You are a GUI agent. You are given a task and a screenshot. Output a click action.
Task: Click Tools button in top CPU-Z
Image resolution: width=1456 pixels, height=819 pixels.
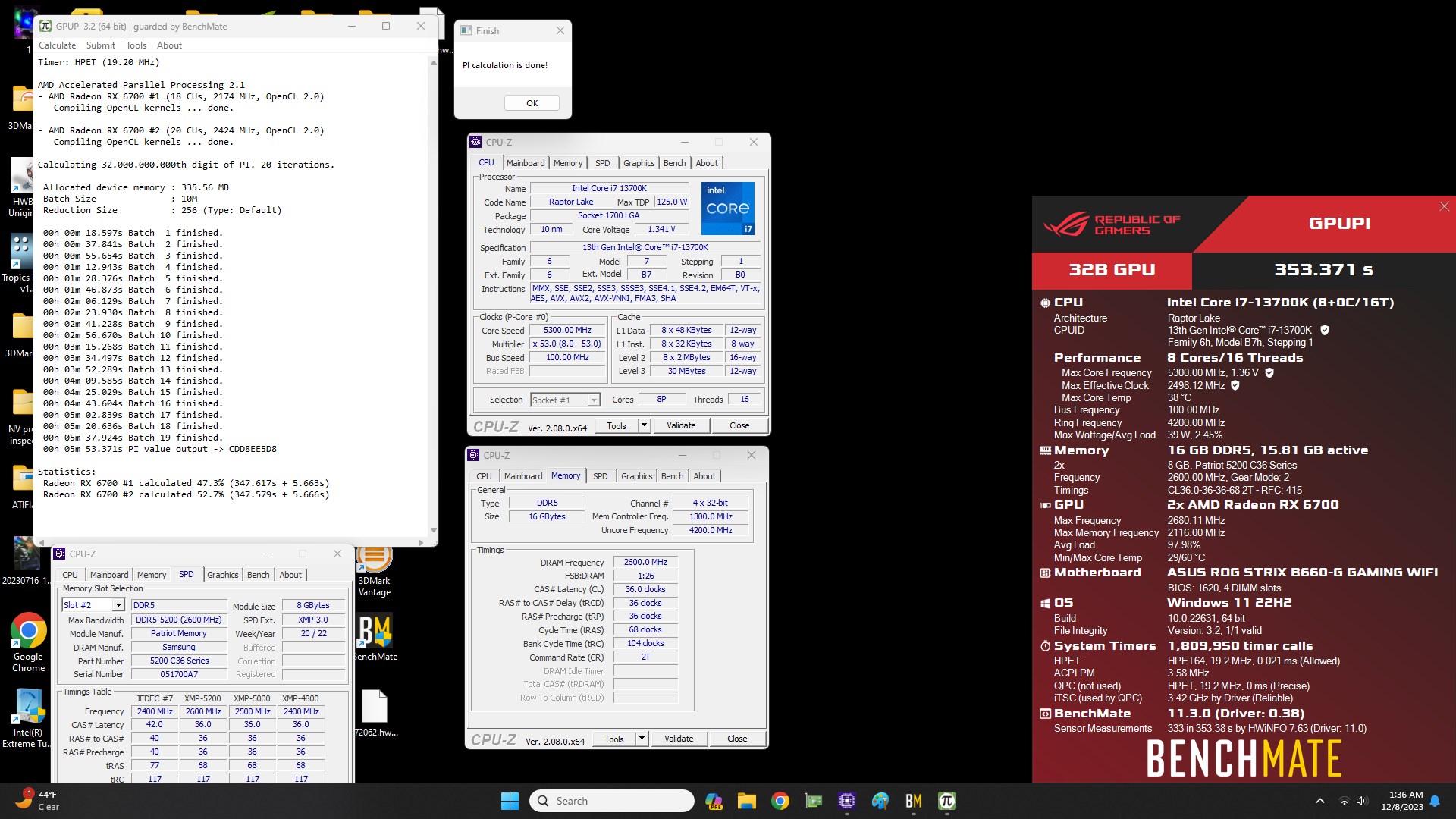pyautogui.click(x=617, y=425)
